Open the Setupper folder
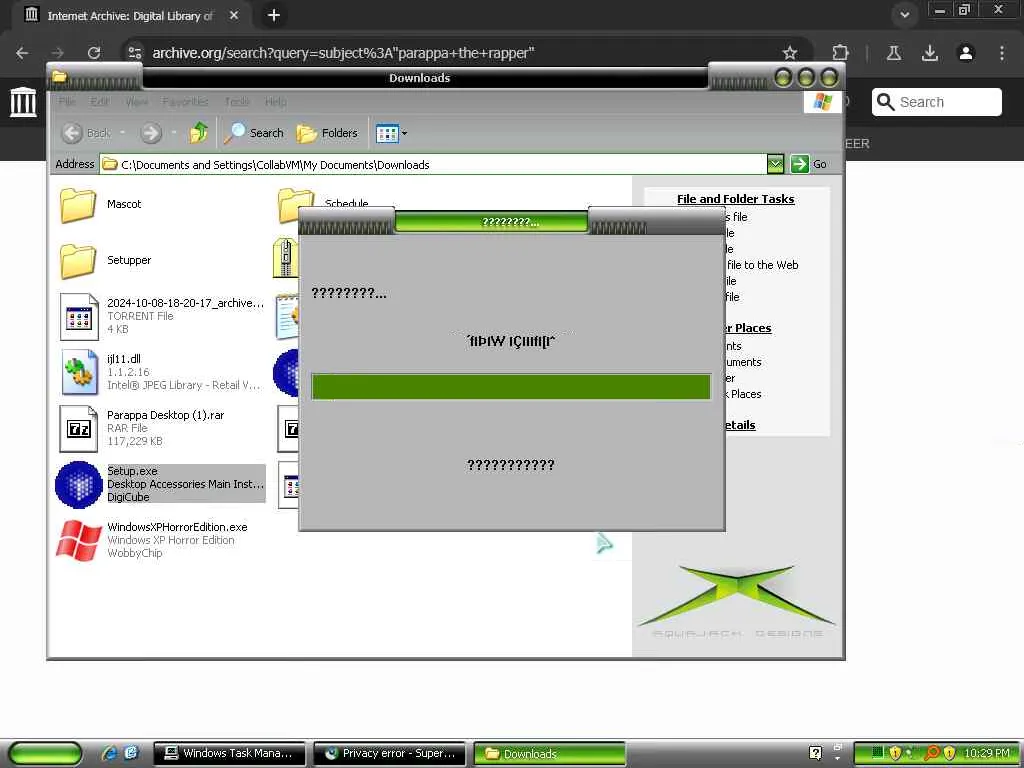1024x768 pixels. point(78,261)
